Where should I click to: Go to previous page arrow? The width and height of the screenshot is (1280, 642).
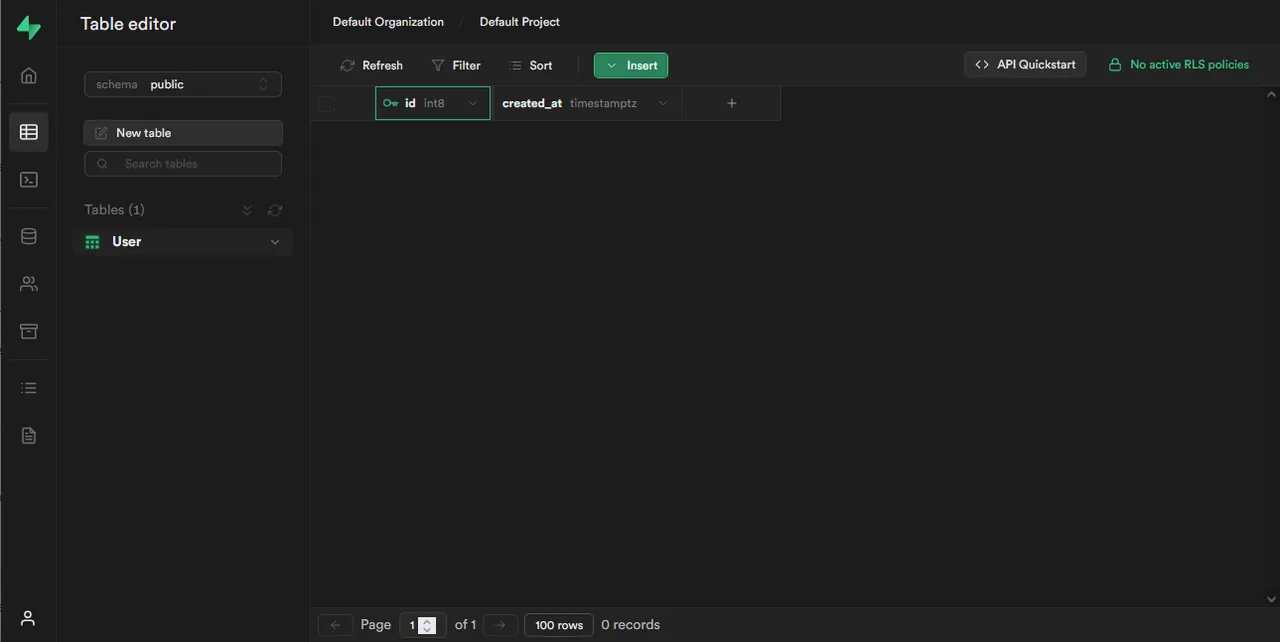tap(335, 625)
